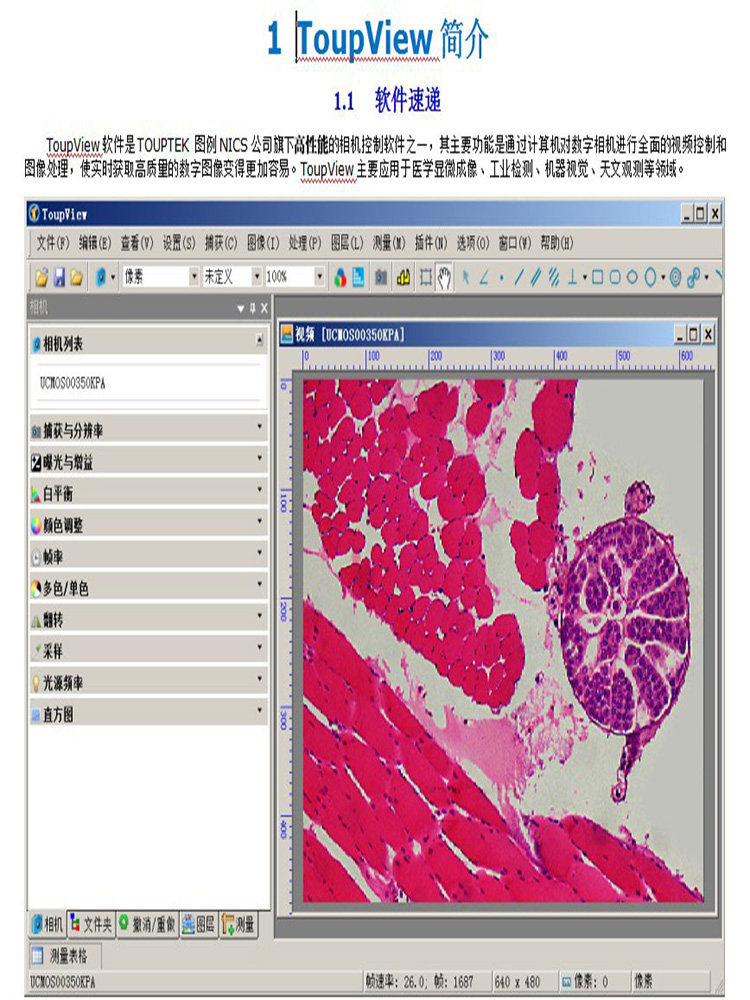
Task: Close the 相机 sidebar panel
Action: 264,308
